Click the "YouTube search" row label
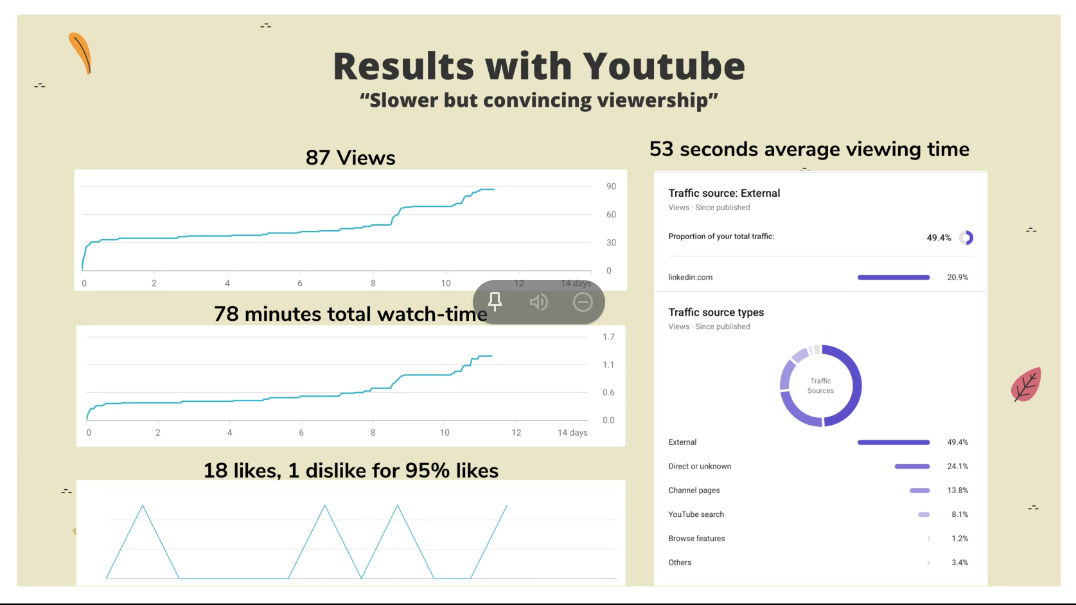The width and height of the screenshot is (1076, 605). (x=696, y=514)
